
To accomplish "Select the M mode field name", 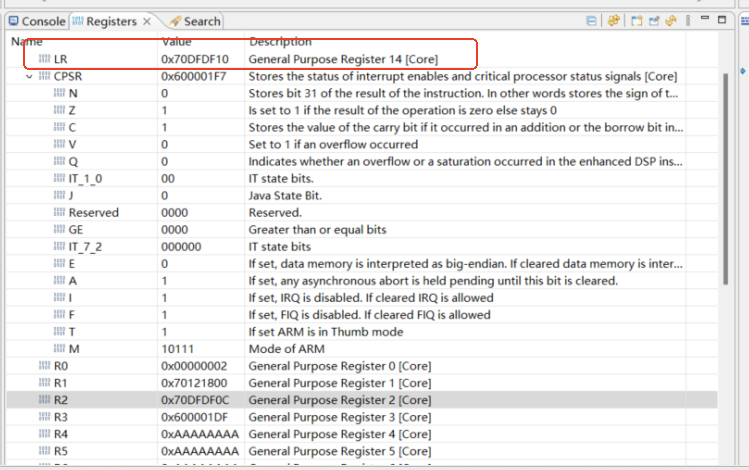I will (x=74, y=349).
